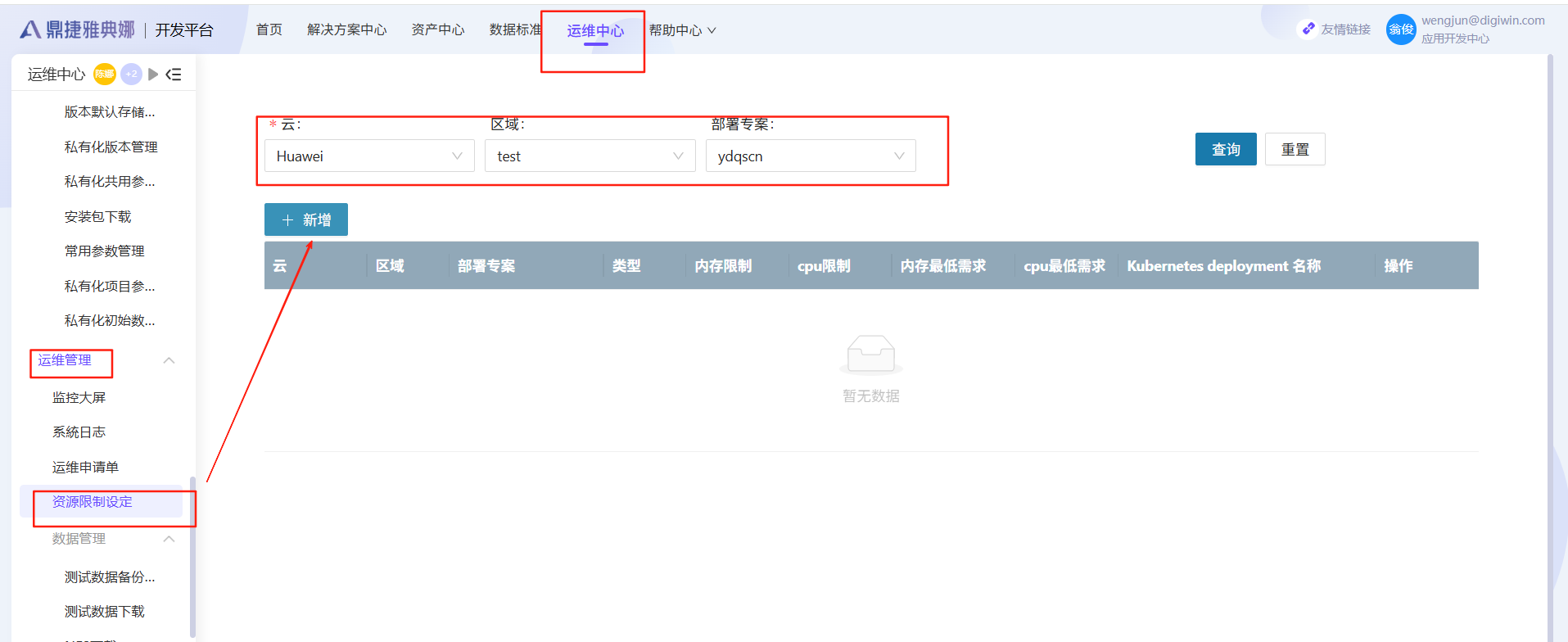The width and height of the screenshot is (1568, 642).
Task: Expand the 帮助中心 menu chevron
Action: click(x=712, y=30)
